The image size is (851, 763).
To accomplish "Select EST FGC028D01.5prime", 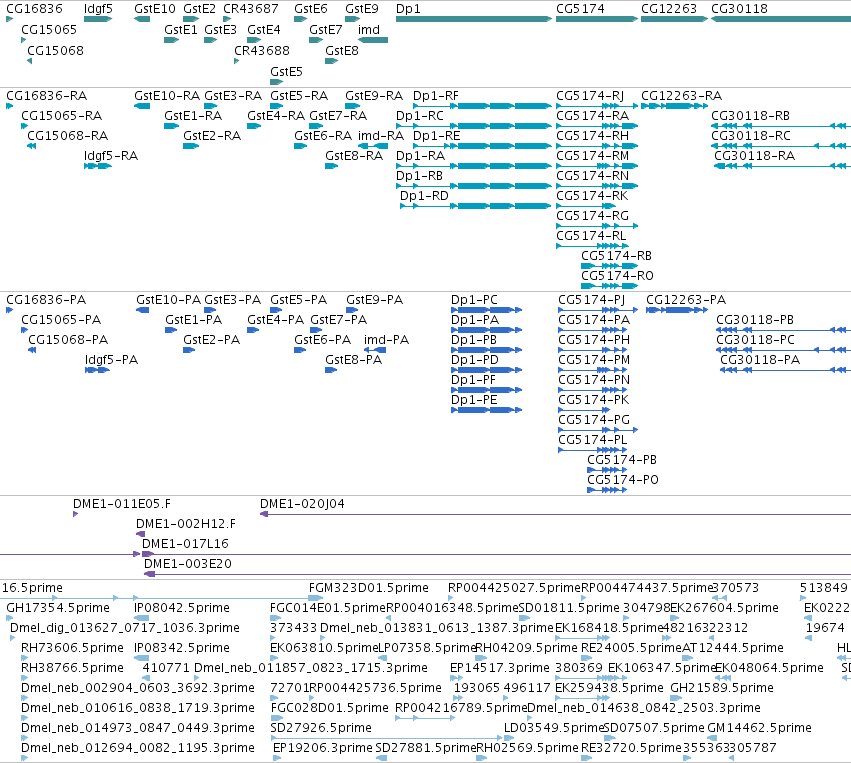I will (329, 708).
